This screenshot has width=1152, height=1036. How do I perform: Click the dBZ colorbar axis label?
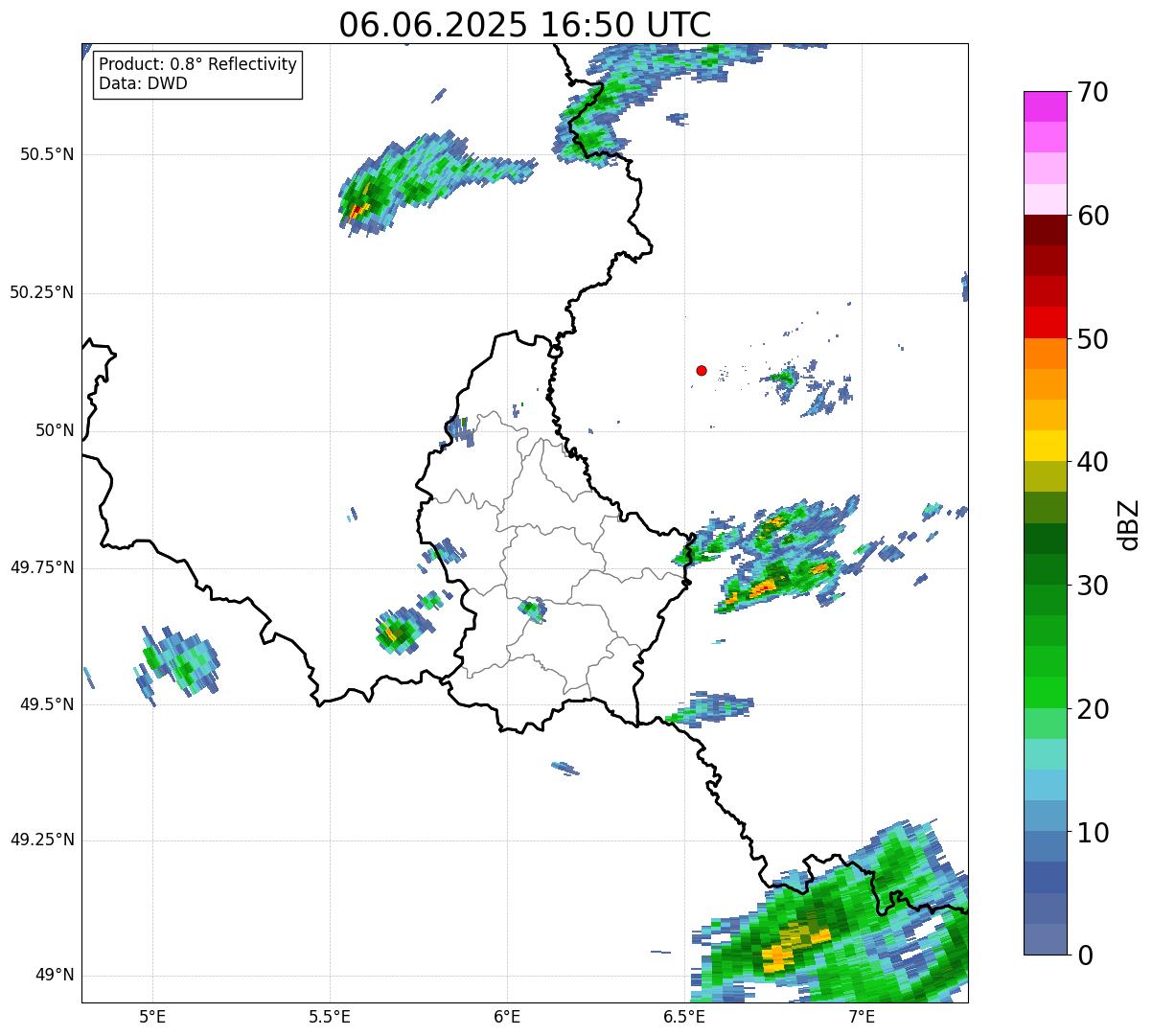(1128, 524)
